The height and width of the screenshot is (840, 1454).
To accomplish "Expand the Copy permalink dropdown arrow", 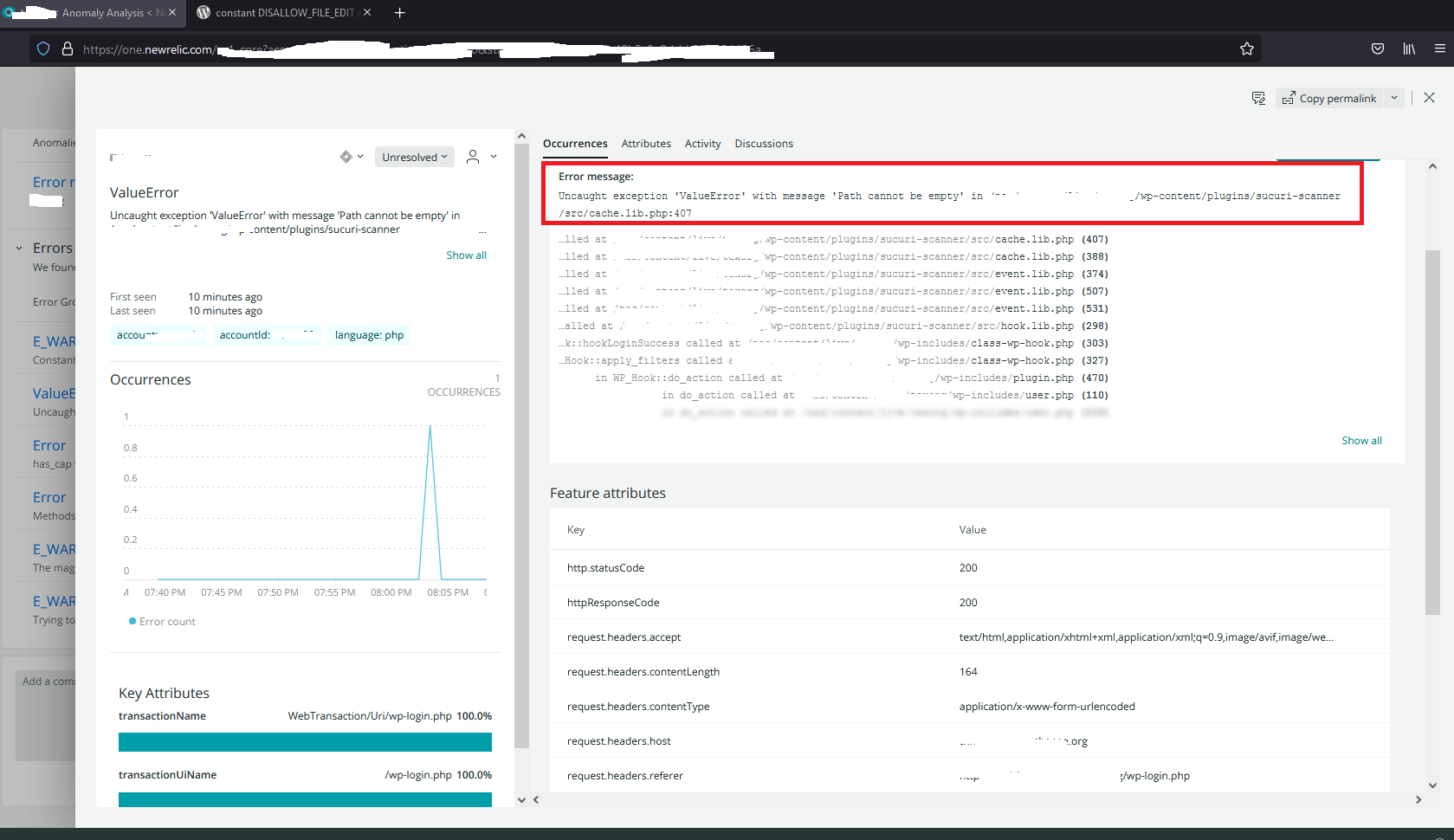I will [1394, 98].
